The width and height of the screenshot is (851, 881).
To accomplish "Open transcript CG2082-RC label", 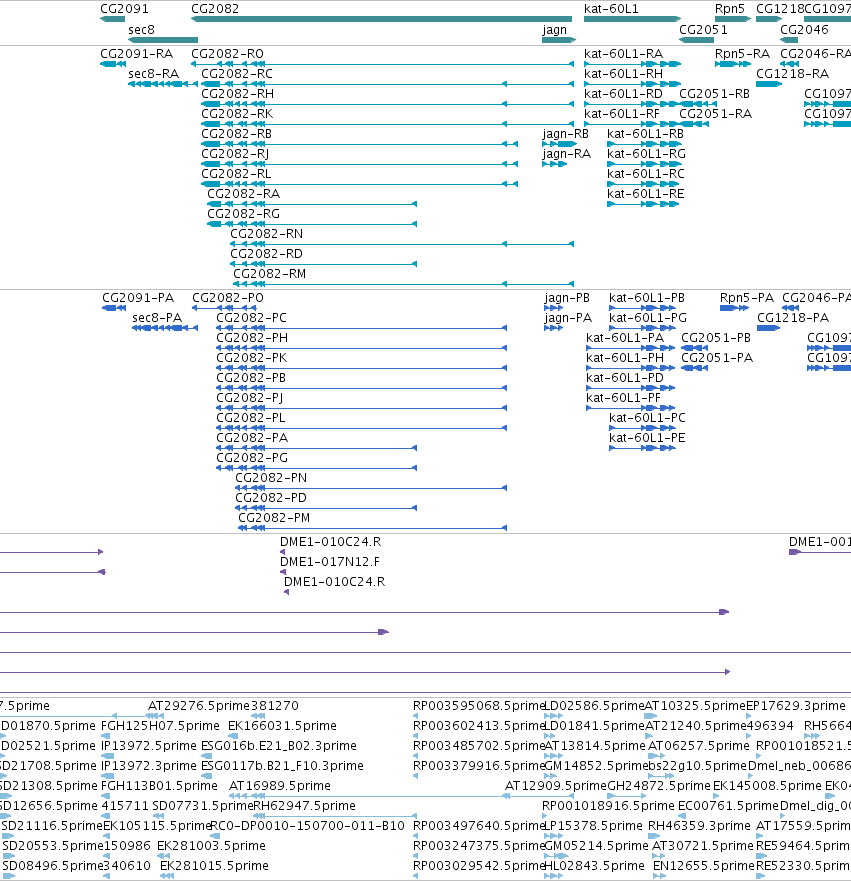I will click(237, 74).
